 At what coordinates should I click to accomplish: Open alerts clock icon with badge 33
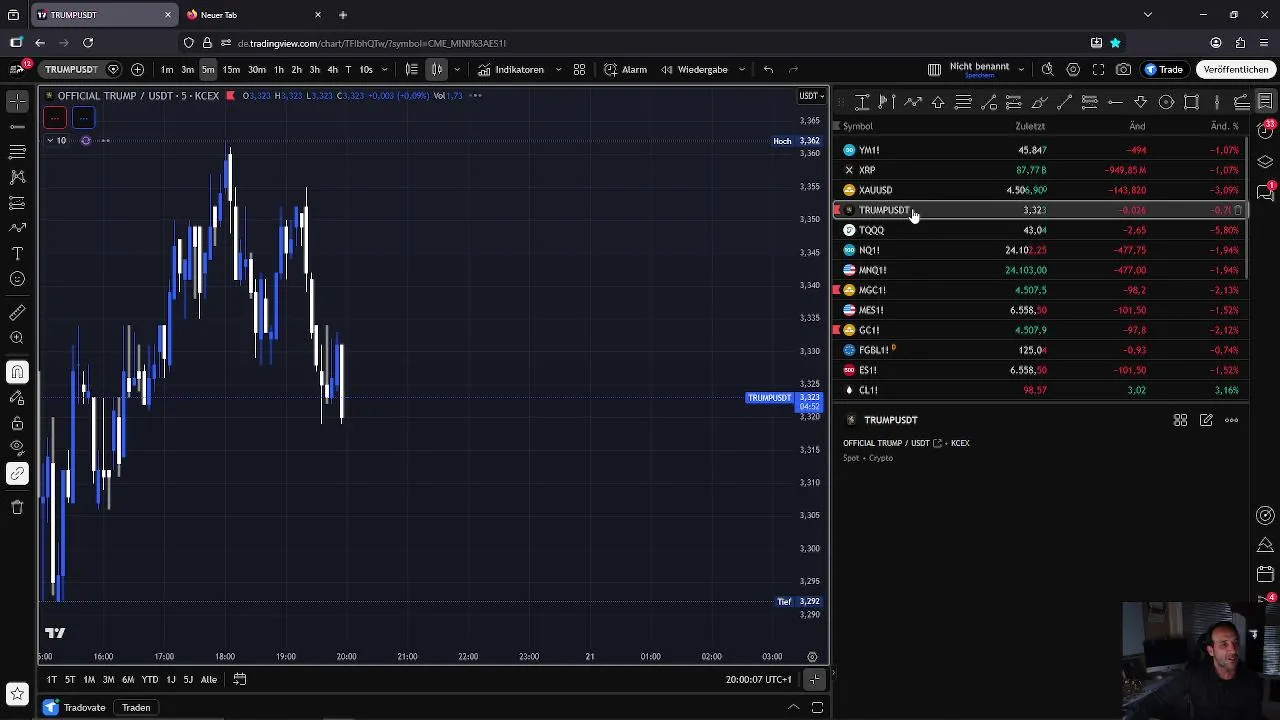coord(1265,131)
